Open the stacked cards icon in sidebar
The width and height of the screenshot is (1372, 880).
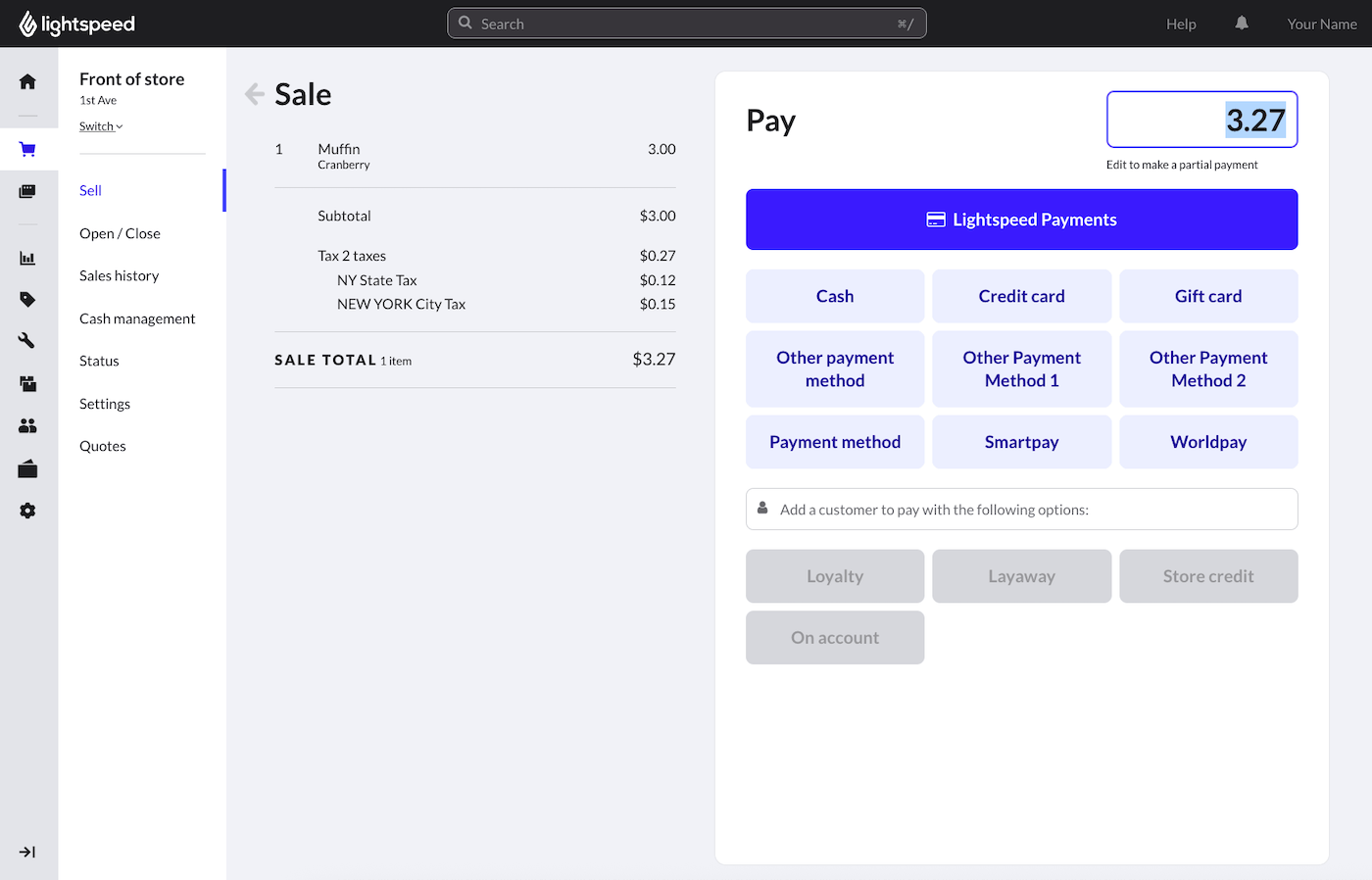pos(27,191)
